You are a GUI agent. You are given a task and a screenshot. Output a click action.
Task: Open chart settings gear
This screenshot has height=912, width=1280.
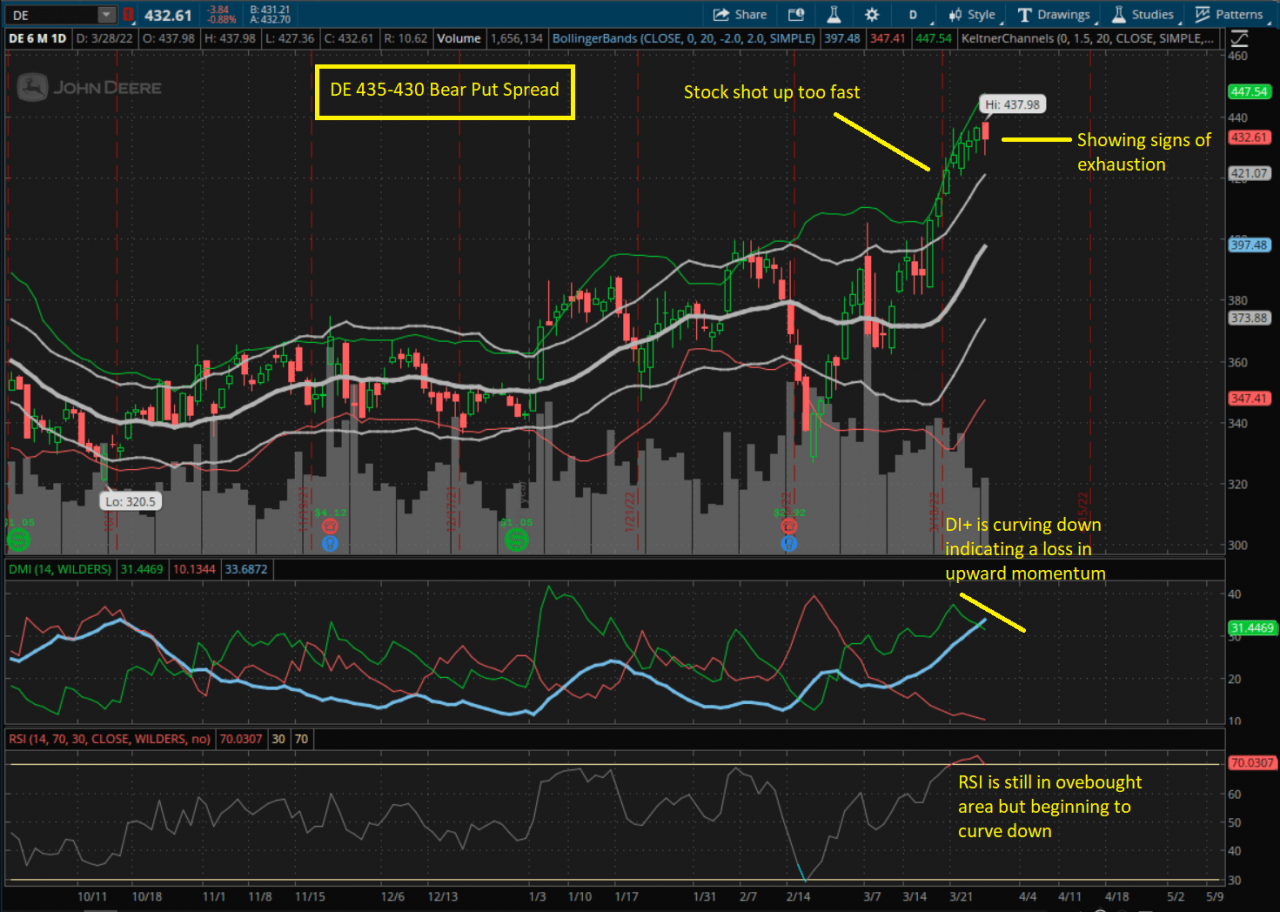click(872, 14)
